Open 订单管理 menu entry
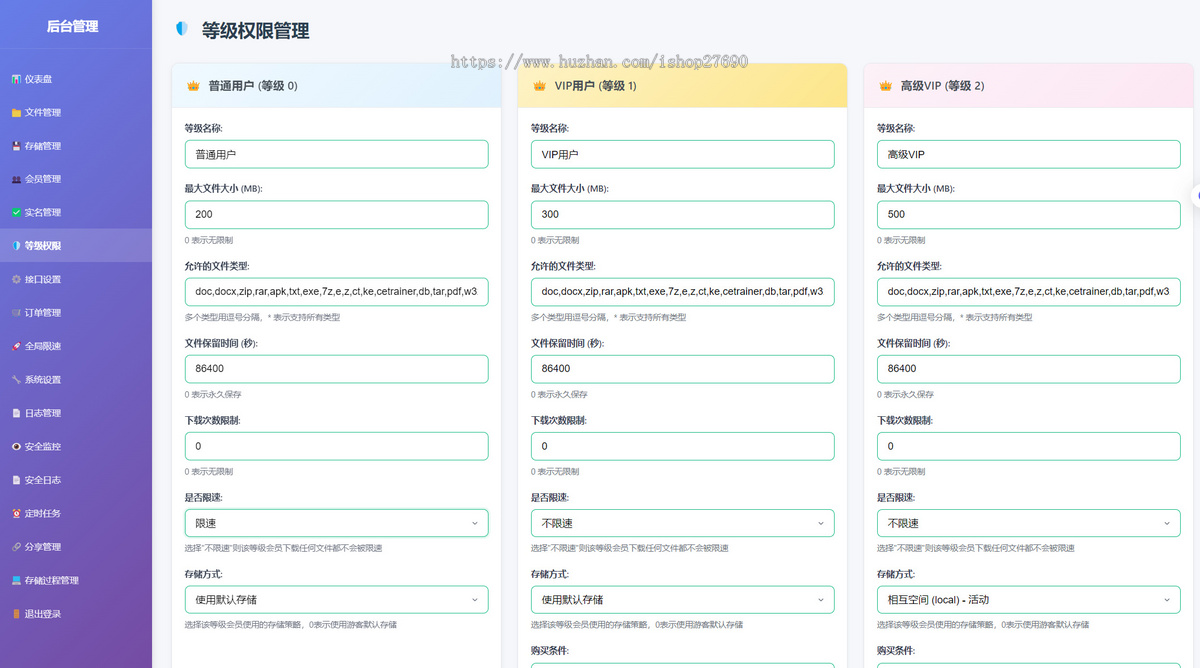 click(76, 313)
